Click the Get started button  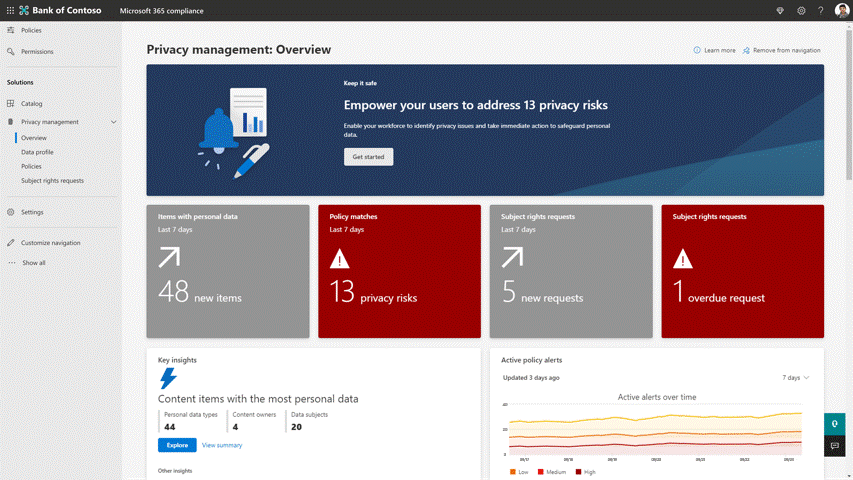point(368,157)
